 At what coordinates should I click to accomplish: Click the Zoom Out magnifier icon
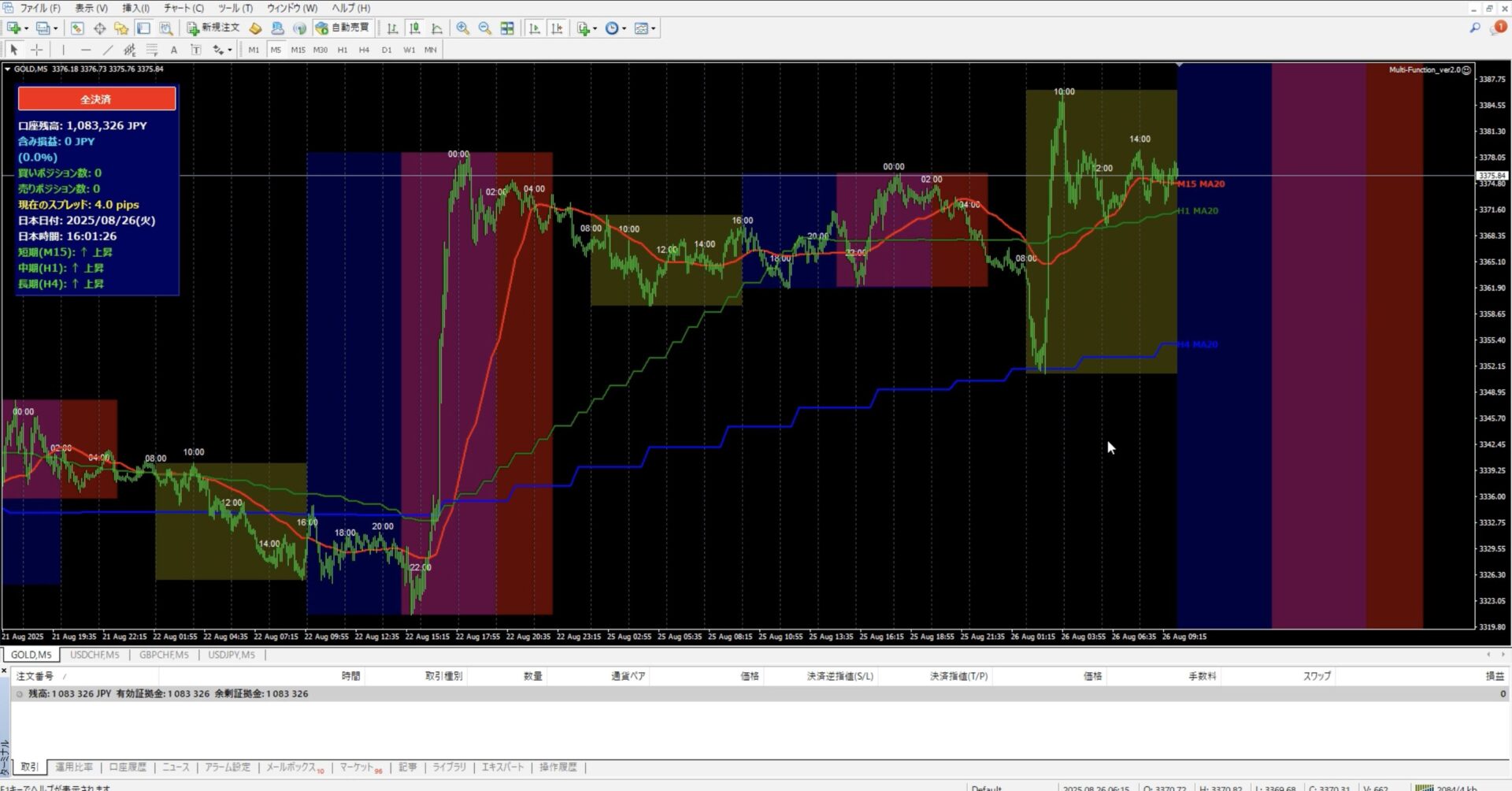click(x=485, y=28)
